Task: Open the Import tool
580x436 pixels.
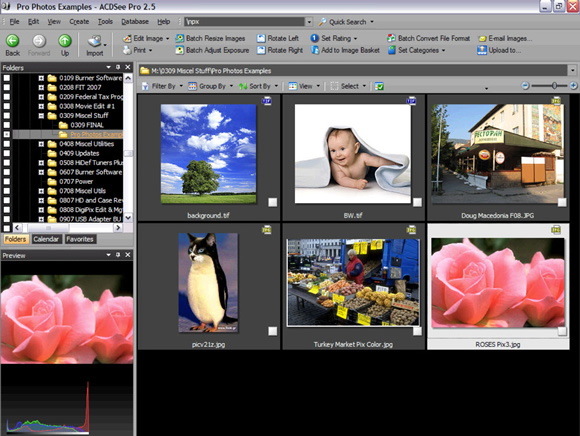Action: pyautogui.click(x=95, y=45)
